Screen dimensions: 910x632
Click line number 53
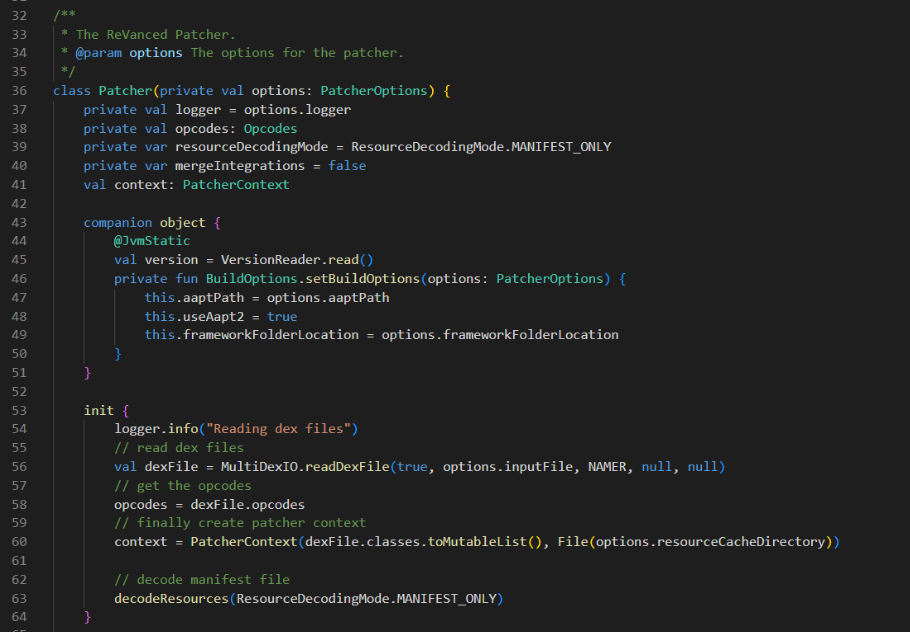click(x=19, y=410)
